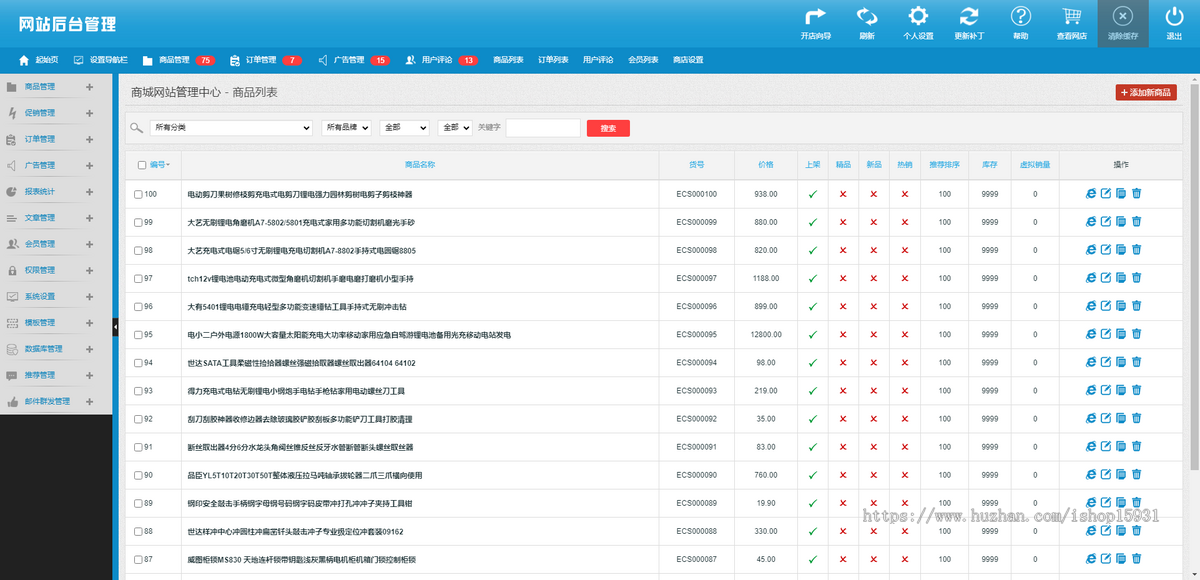Click the edit icon in row 87
1200x580 pixels.
click(x=1106, y=559)
